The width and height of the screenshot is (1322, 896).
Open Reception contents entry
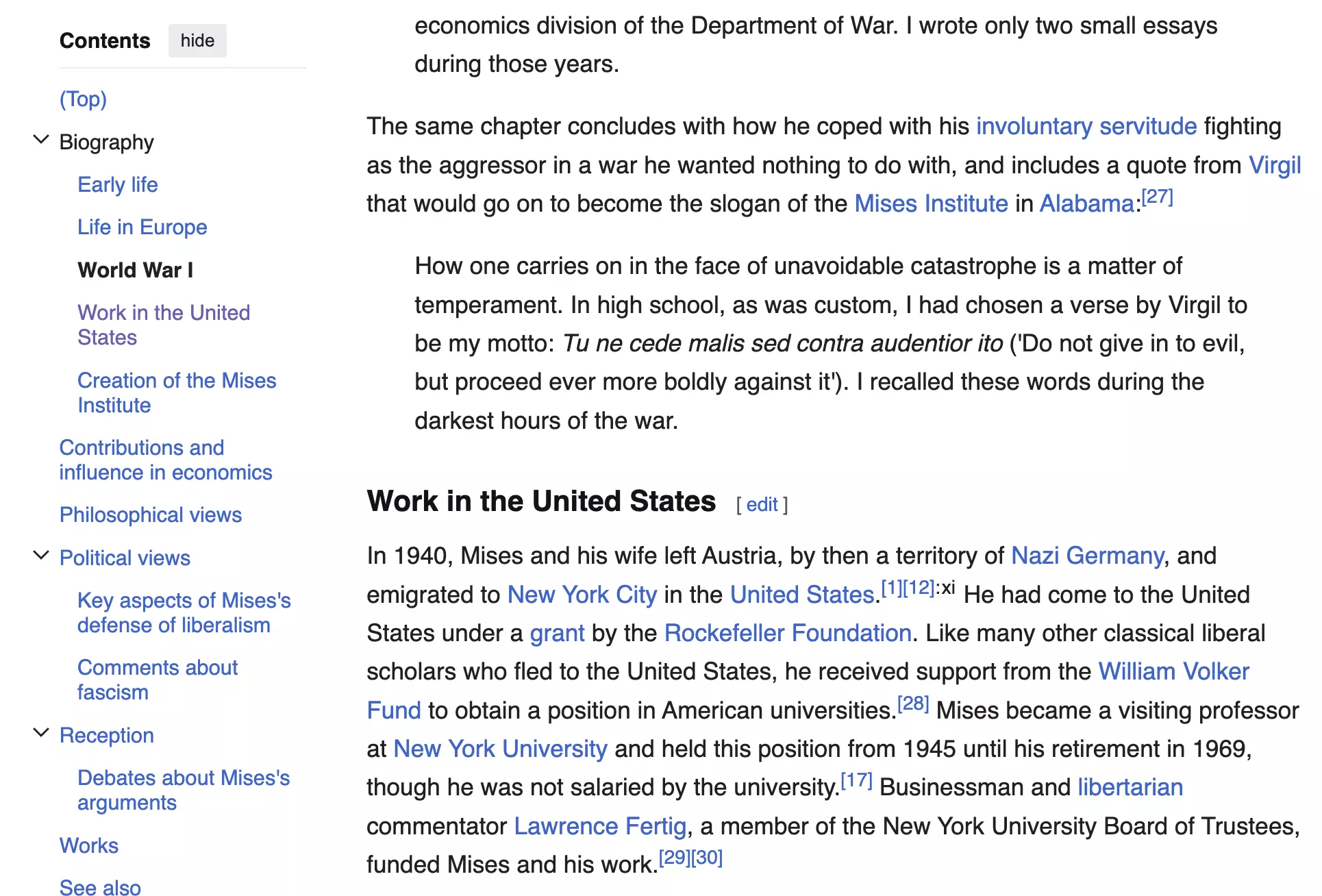tap(107, 736)
